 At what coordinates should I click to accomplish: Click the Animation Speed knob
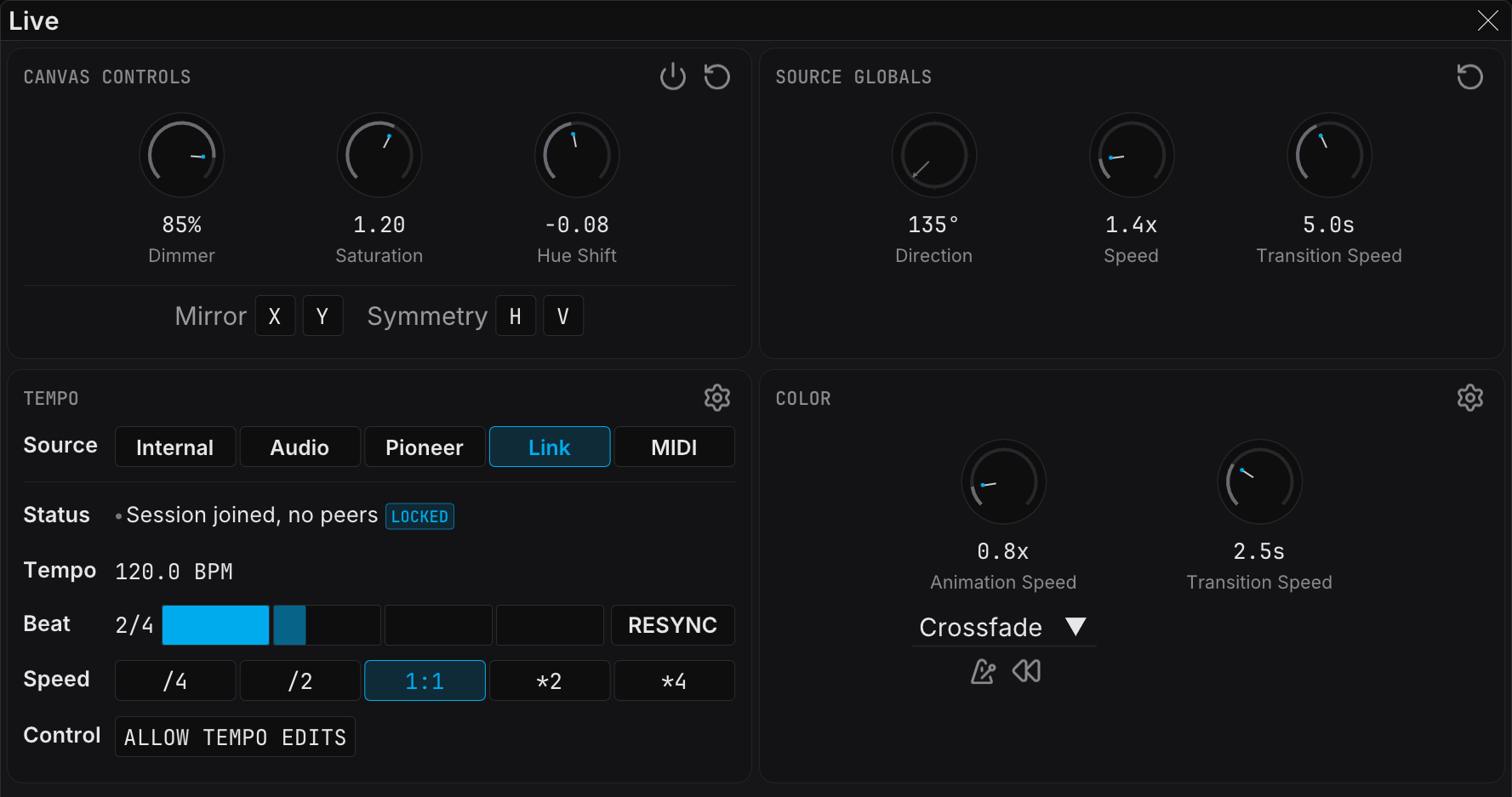coord(1004,482)
